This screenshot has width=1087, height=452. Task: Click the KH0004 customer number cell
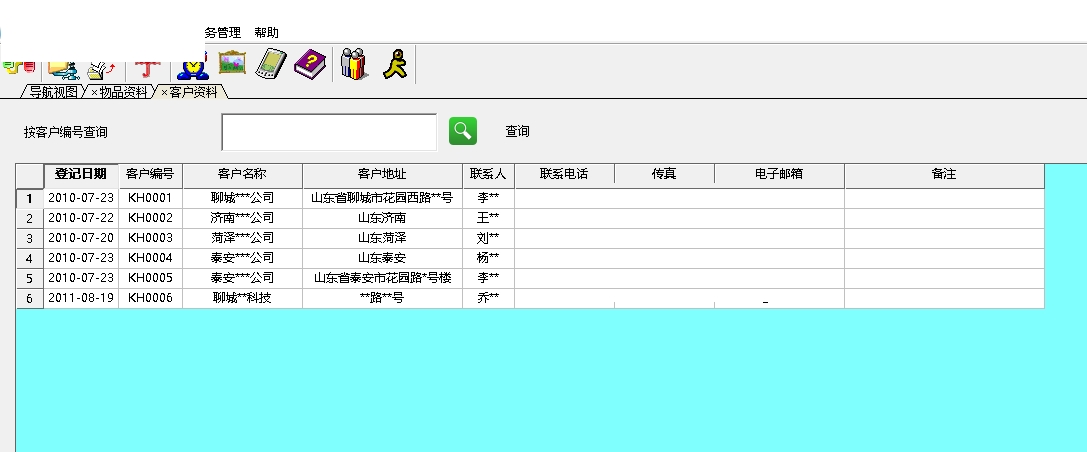[x=150, y=258]
